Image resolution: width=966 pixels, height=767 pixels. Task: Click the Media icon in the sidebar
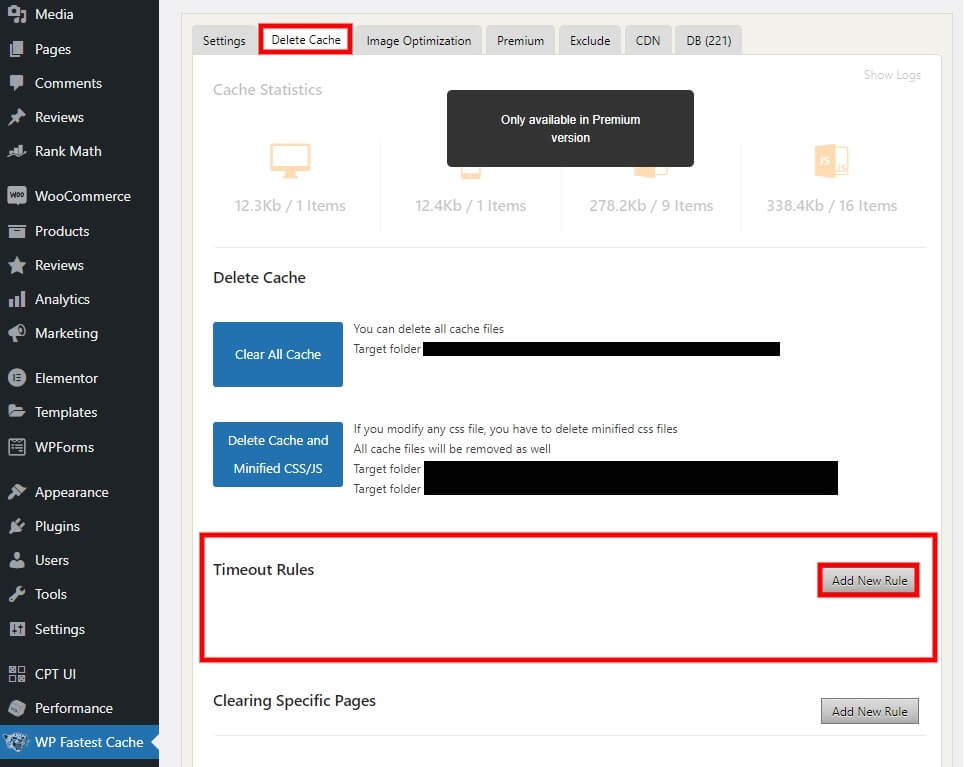pyautogui.click(x=17, y=14)
